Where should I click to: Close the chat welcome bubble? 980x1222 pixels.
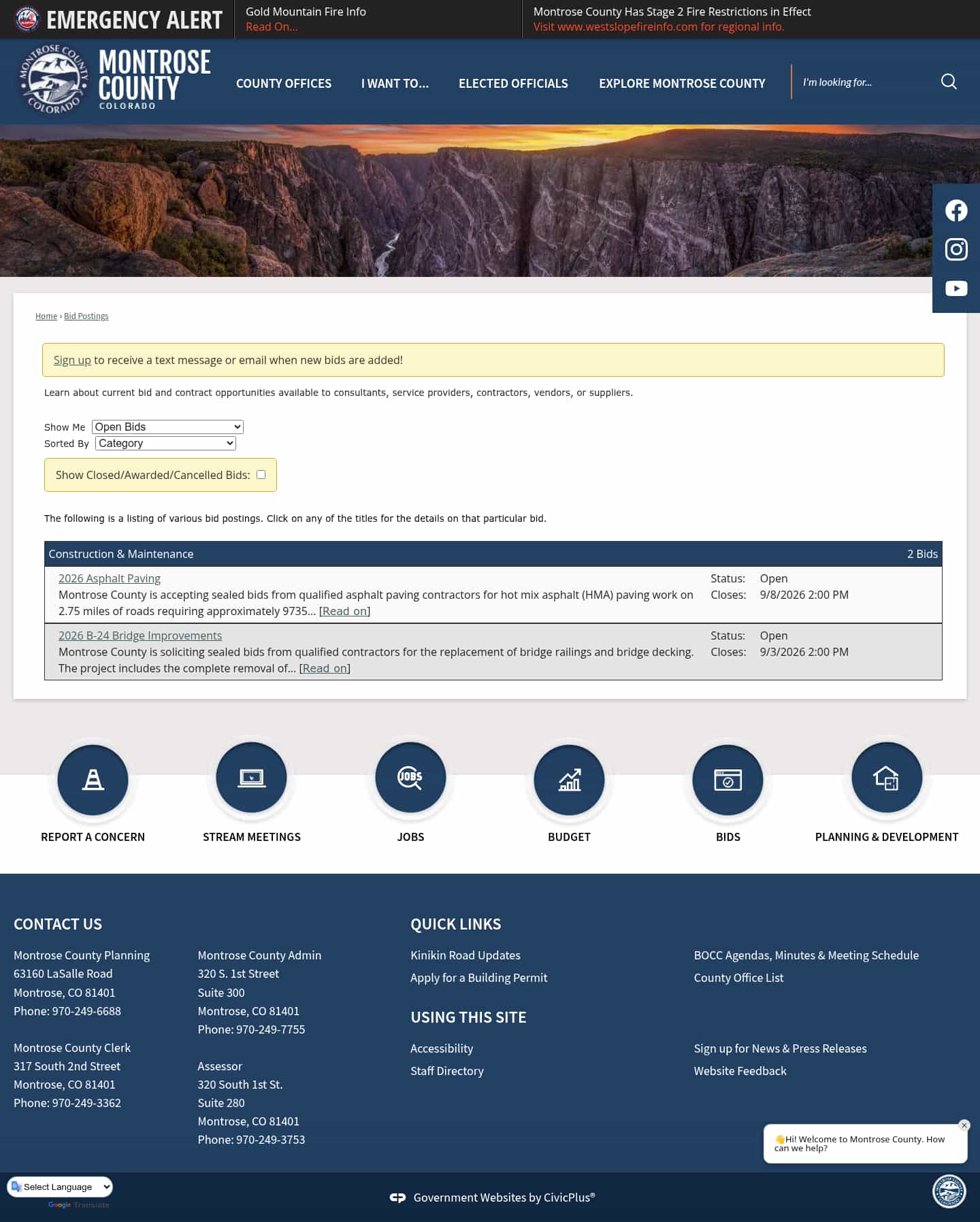coord(964,1125)
